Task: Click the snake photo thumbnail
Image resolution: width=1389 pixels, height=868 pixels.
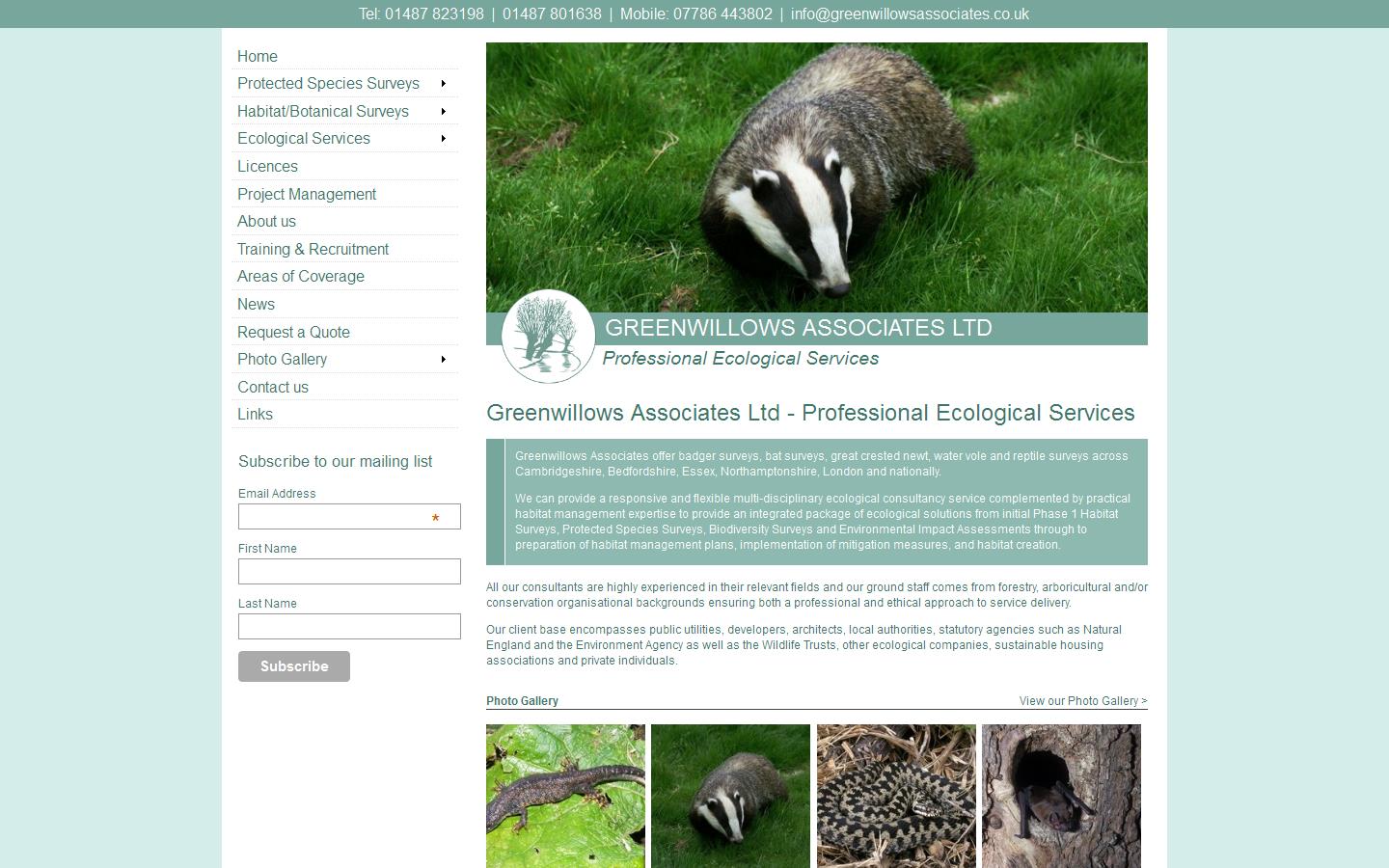Action: (x=896, y=796)
